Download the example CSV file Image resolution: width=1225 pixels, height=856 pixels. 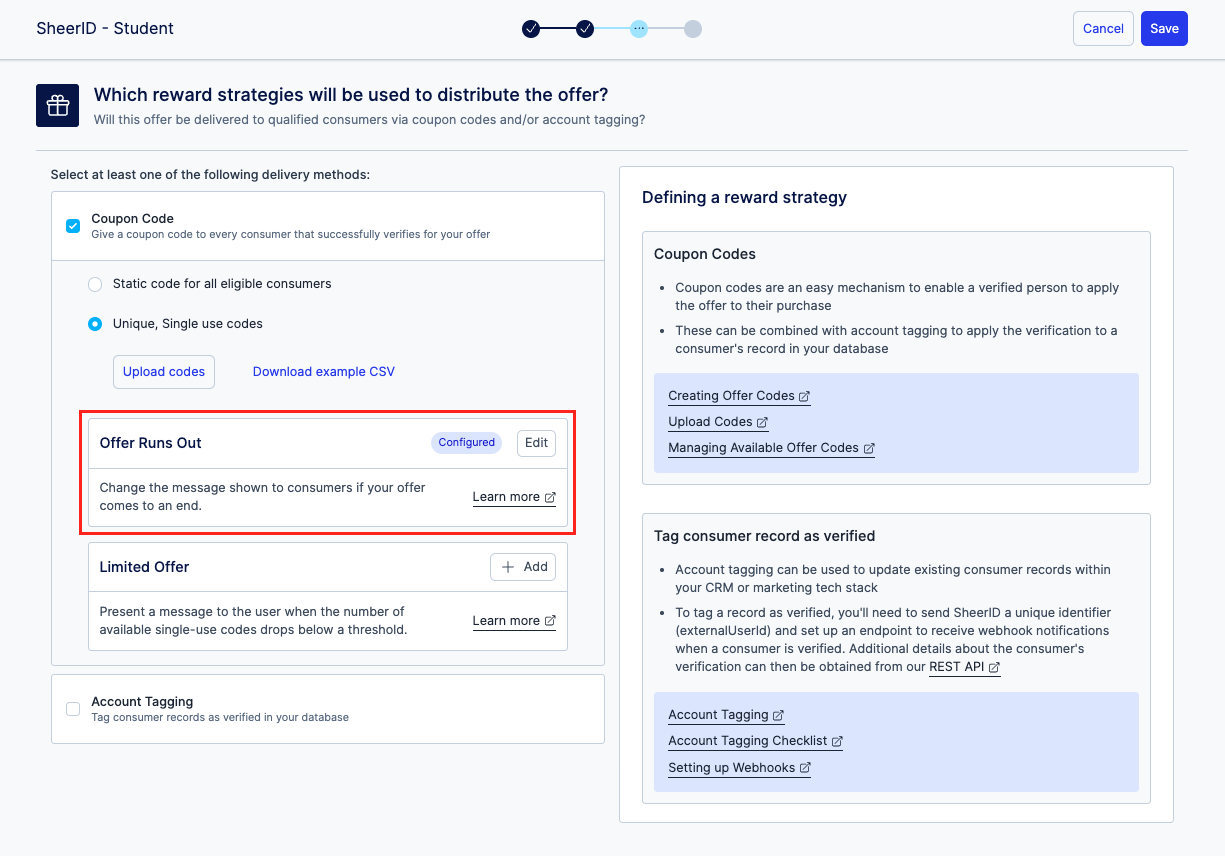tap(323, 372)
